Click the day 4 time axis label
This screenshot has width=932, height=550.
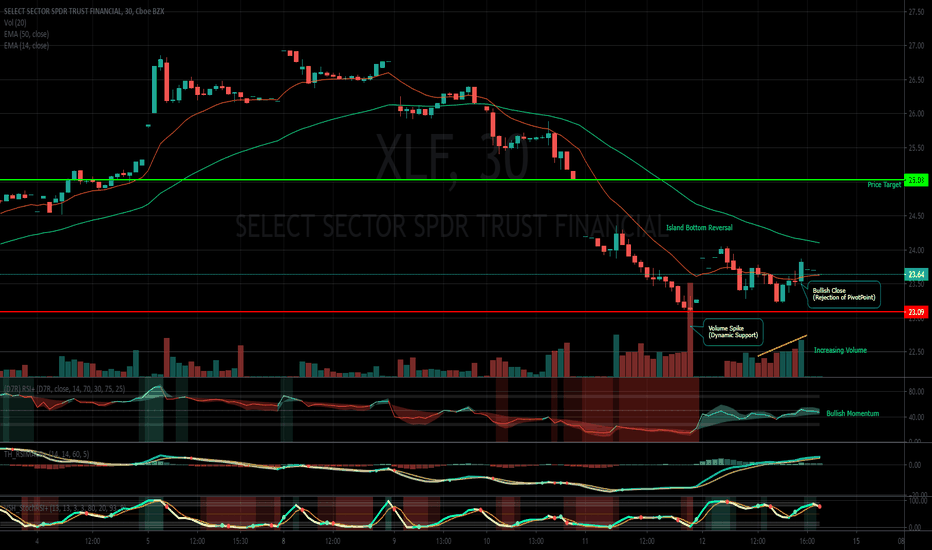tap(37, 541)
